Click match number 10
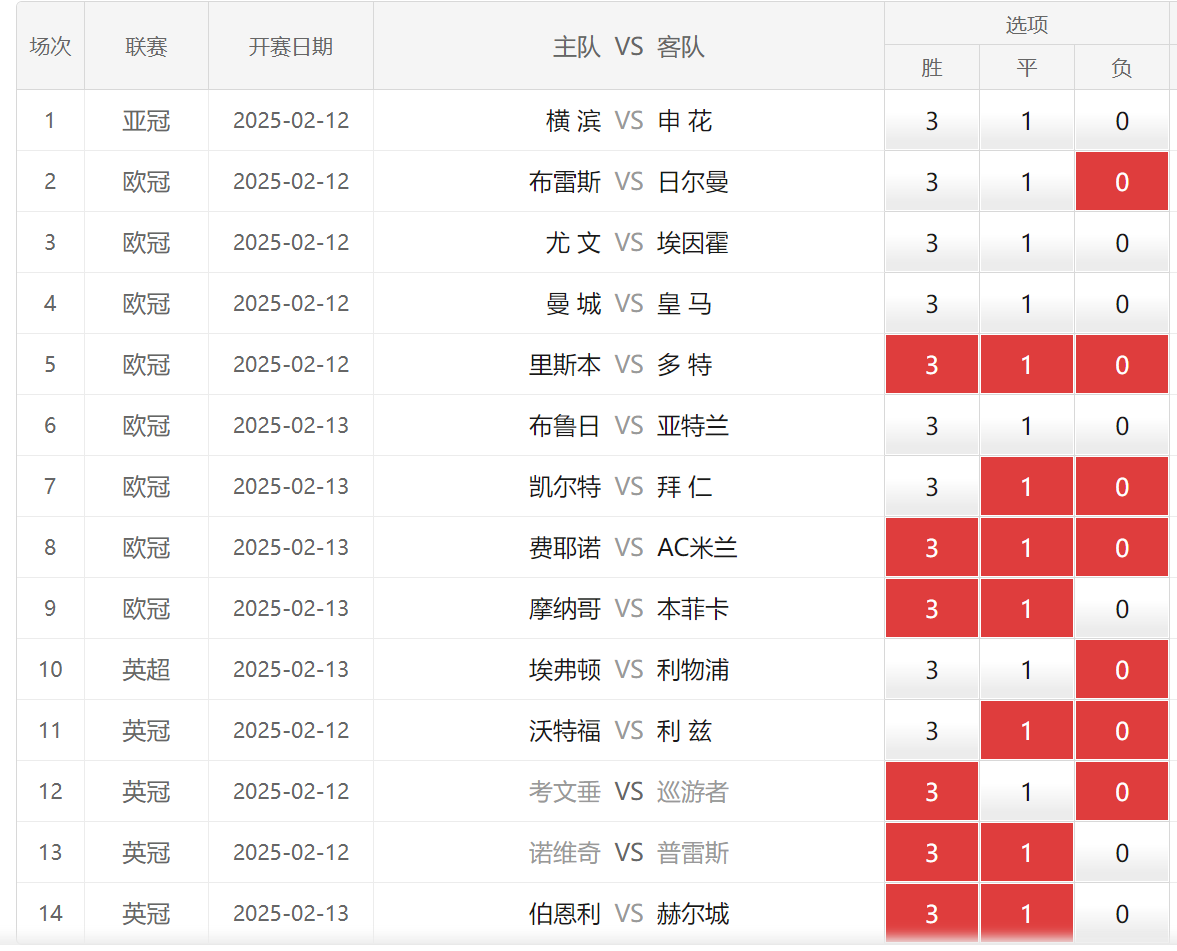The image size is (1177, 951). 50,670
